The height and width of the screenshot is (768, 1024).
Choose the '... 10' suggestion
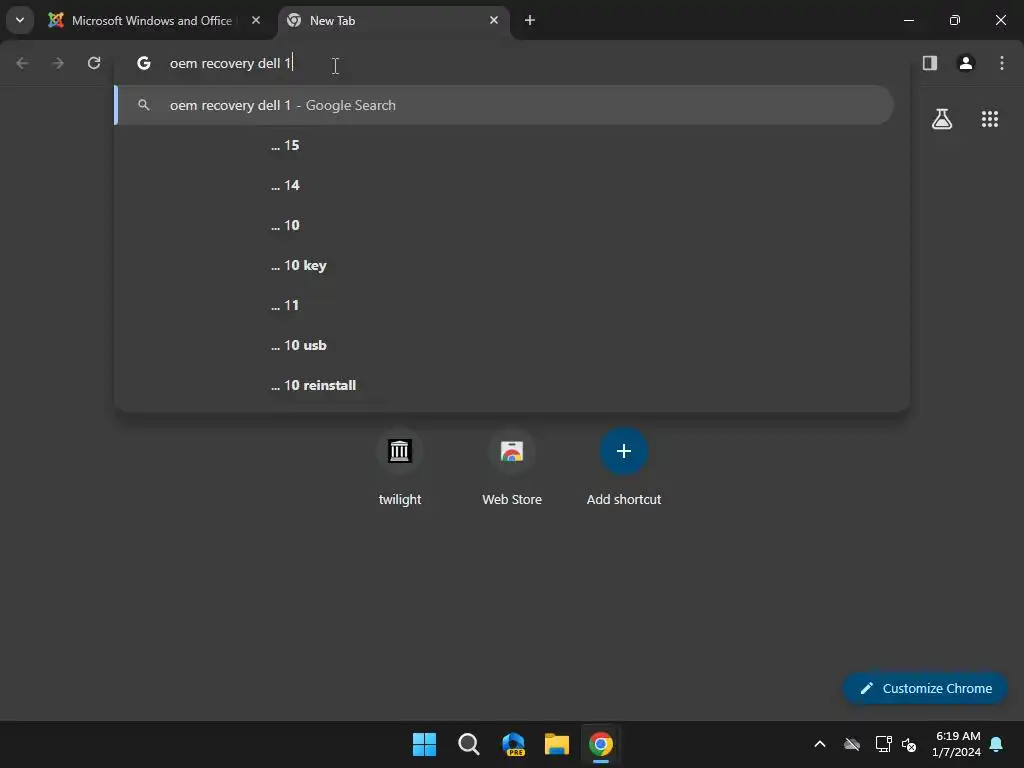[x=504, y=225]
